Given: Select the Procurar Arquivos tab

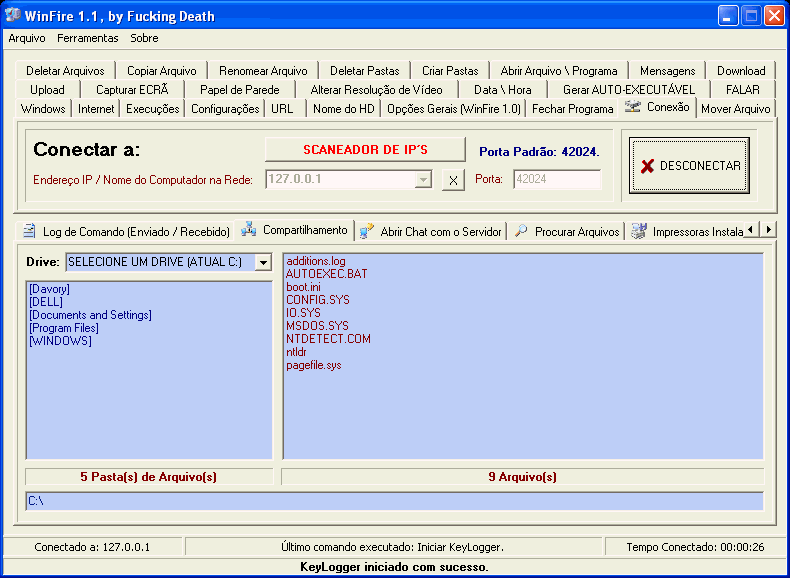Looking at the screenshot, I should pyautogui.click(x=567, y=231).
